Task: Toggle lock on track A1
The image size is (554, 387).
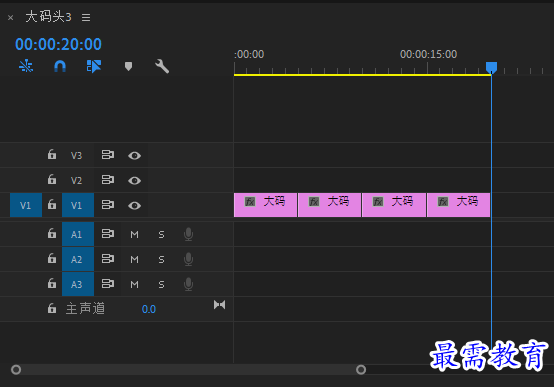Action: [x=52, y=233]
